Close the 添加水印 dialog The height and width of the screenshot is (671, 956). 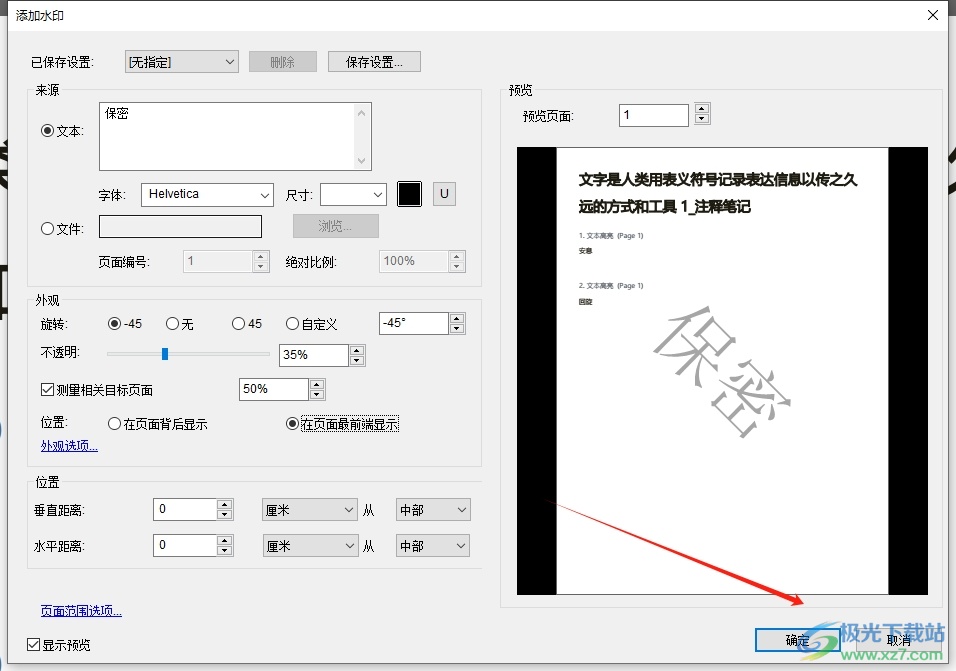933,15
